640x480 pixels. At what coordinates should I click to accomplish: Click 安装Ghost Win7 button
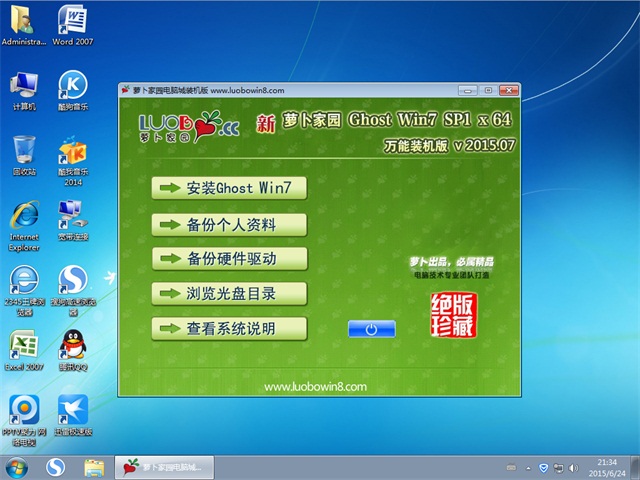click(229, 188)
